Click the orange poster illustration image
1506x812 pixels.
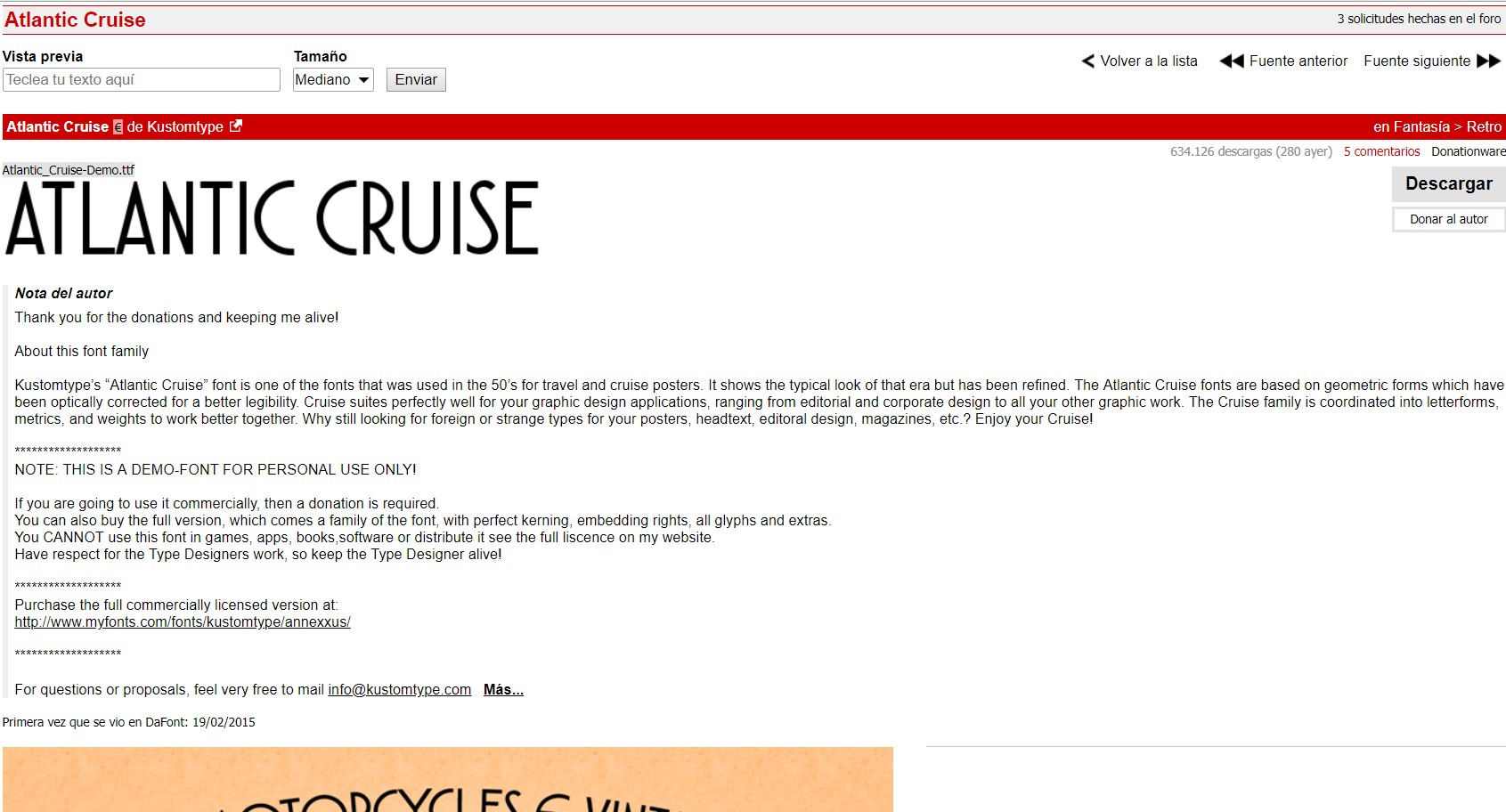click(448, 779)
